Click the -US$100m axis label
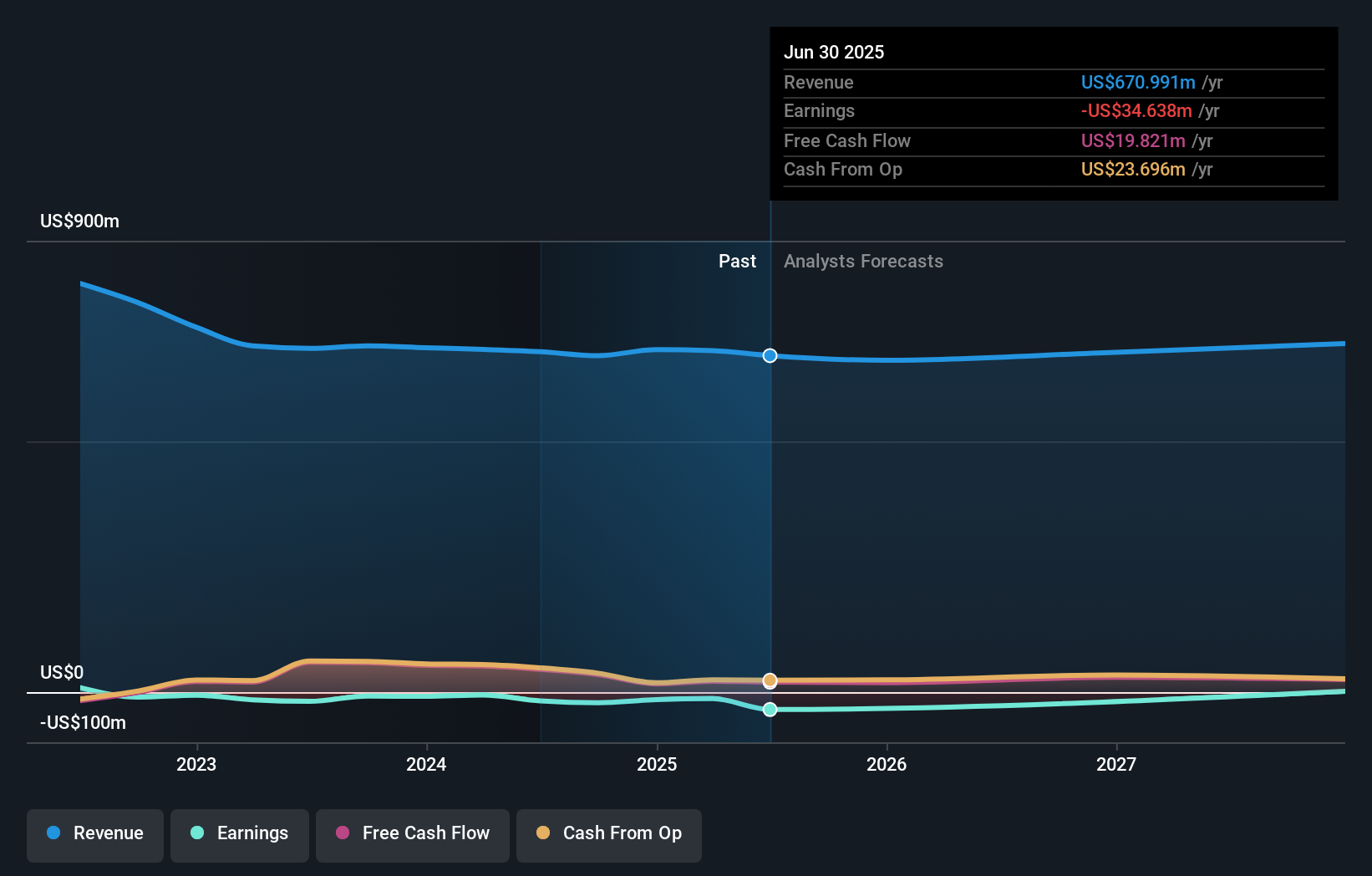The image size is (1372, 876). [x=83, y=723]
